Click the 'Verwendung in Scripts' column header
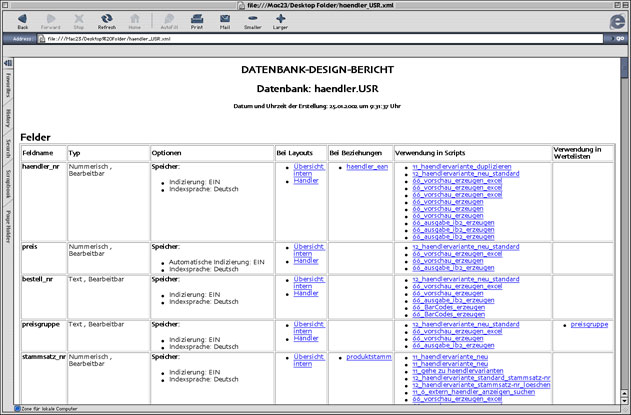The image size is (631, 415). pos(430,153)
